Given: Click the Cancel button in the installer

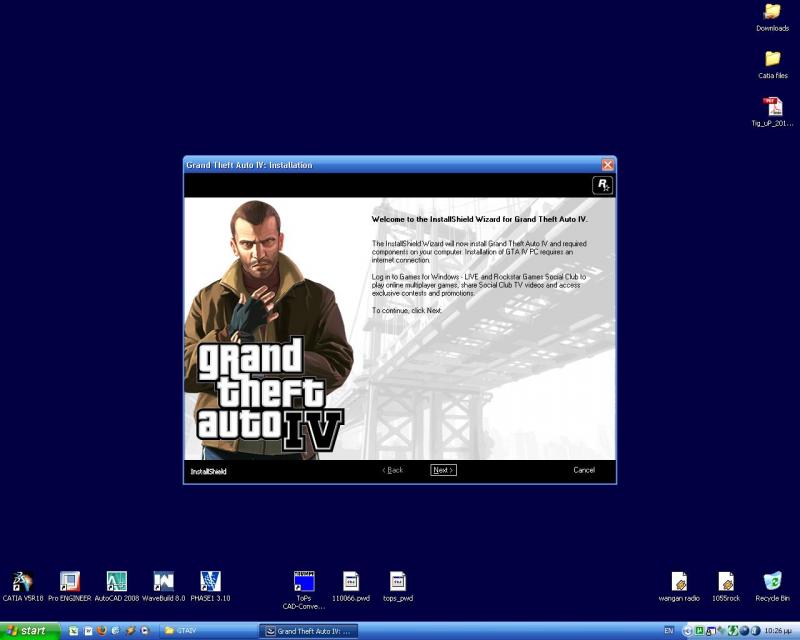Looking at the screenshot, I should click(x=584, y=470).
